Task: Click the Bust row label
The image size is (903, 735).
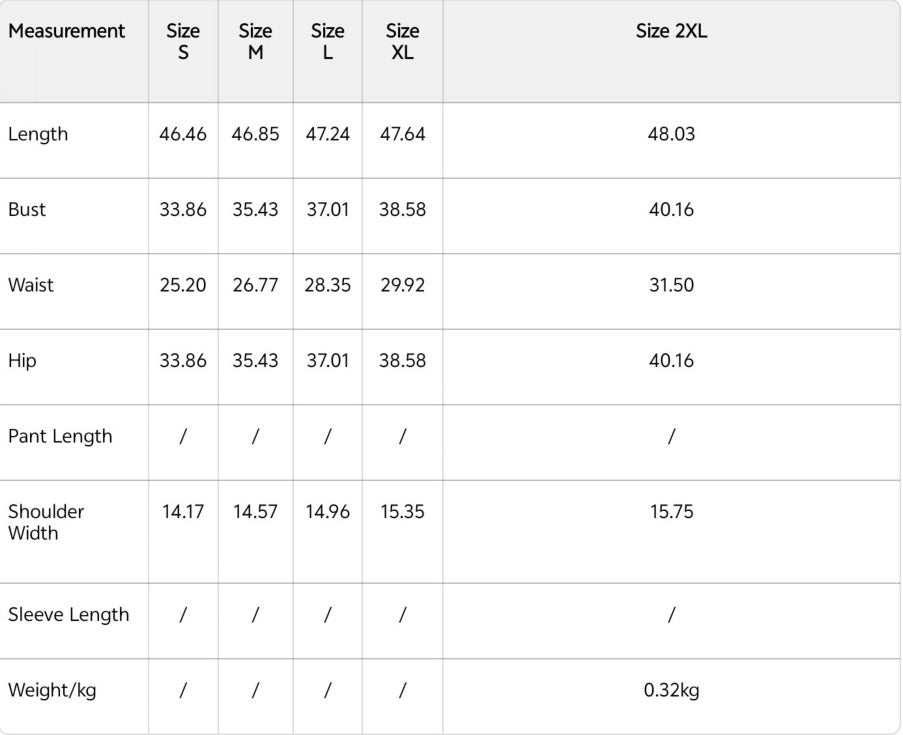Action: (x=26, y=210)
